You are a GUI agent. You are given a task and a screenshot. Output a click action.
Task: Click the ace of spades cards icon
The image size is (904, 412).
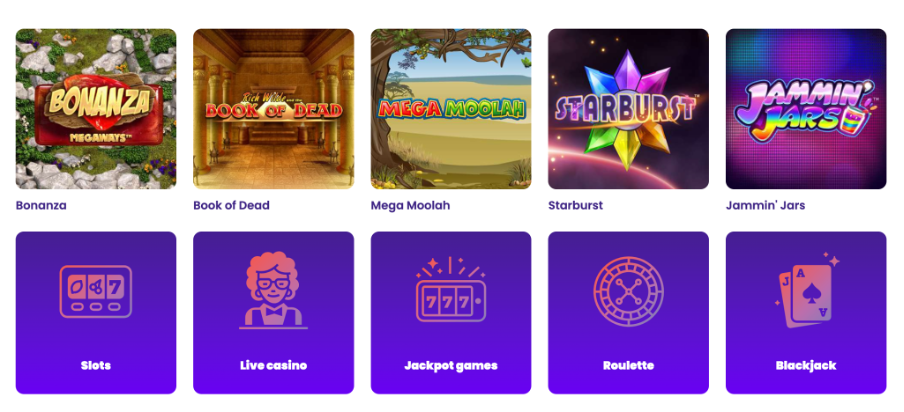point(806,290)
